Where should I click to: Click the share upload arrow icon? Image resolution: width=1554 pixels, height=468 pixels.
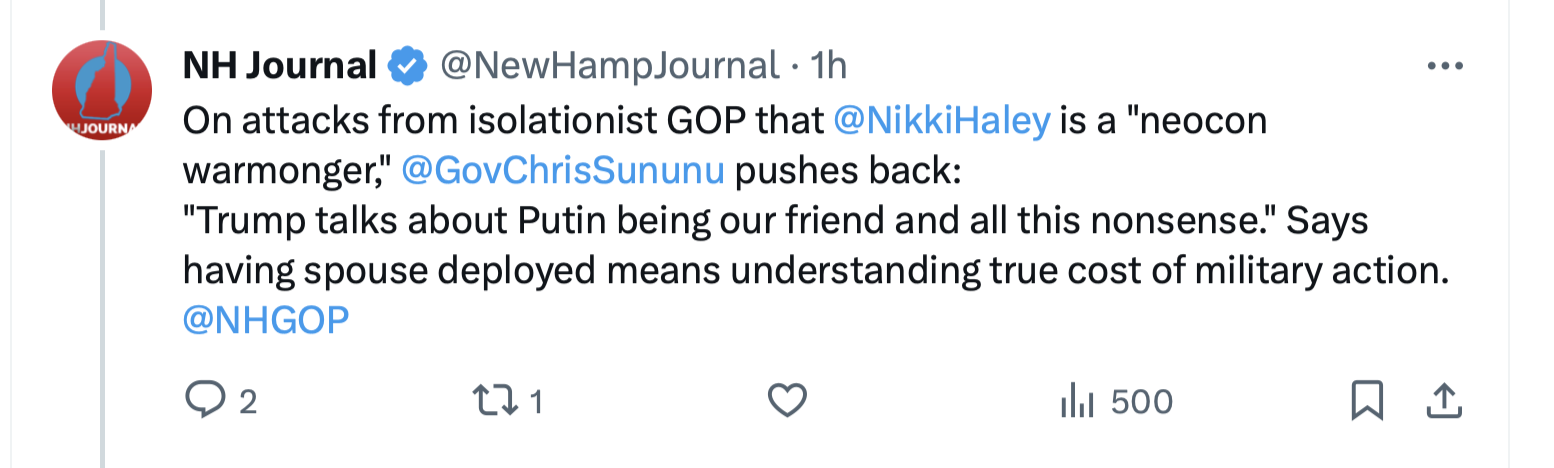tap(1441, 402)
